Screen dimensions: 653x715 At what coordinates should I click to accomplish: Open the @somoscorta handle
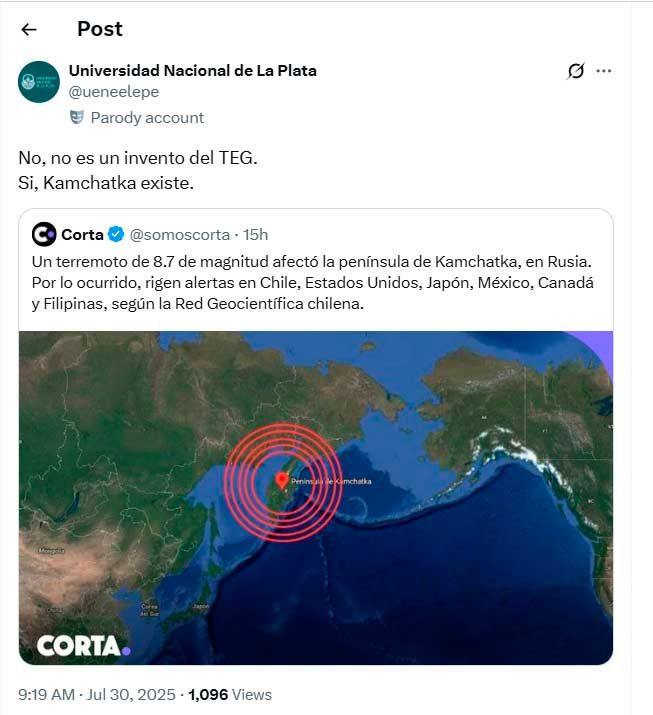[180, 234]
